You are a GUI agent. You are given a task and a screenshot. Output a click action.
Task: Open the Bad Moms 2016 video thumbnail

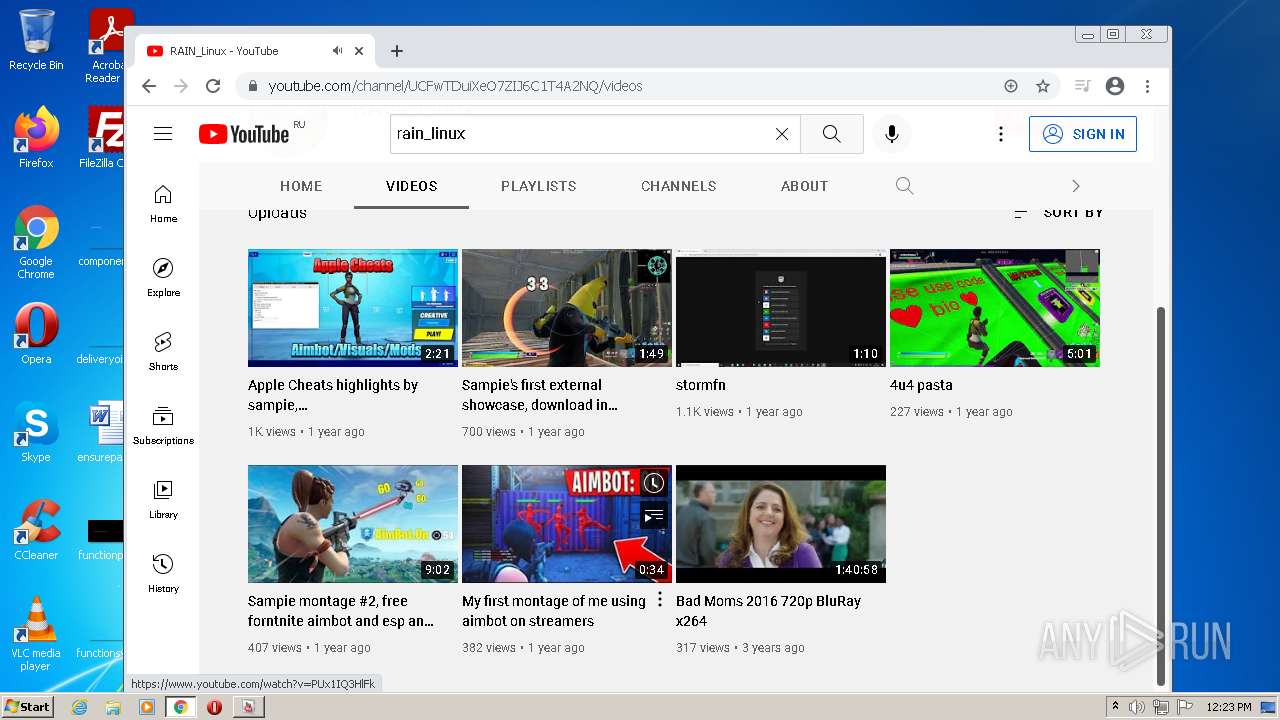tap(781, 524)
